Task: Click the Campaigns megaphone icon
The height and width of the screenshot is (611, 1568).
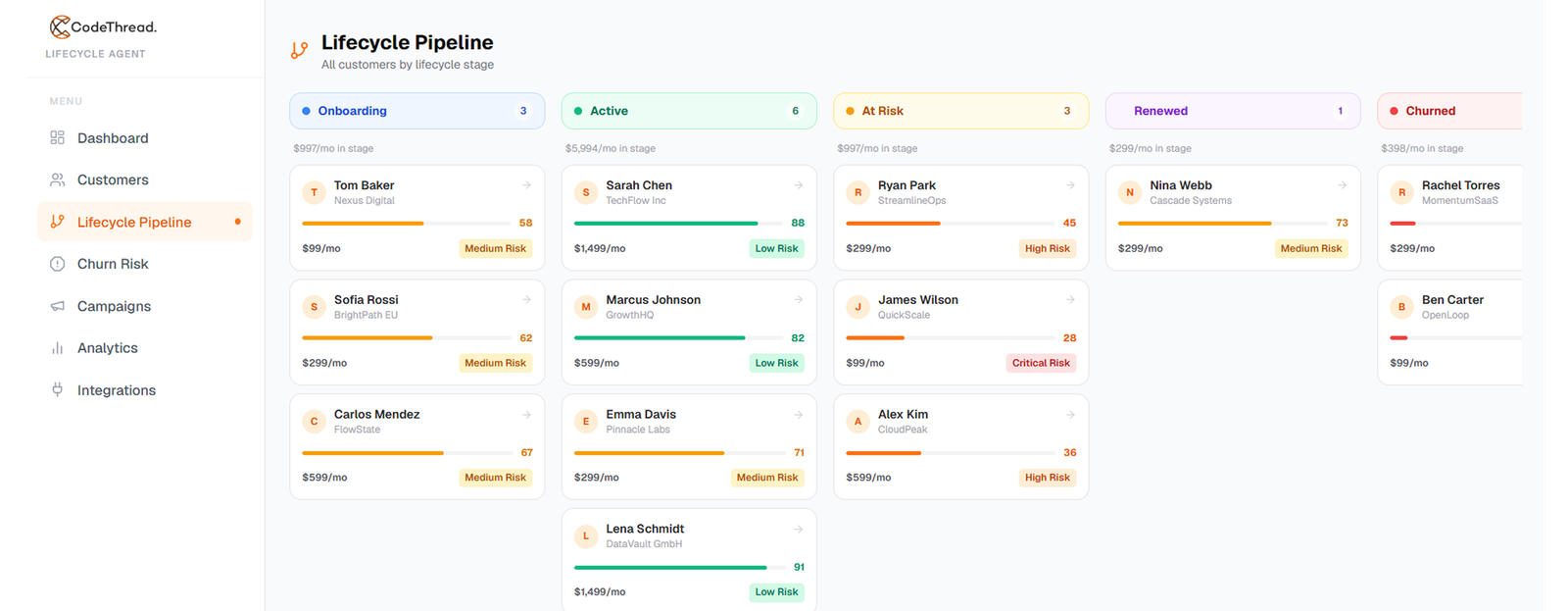Action: point(57,306)
